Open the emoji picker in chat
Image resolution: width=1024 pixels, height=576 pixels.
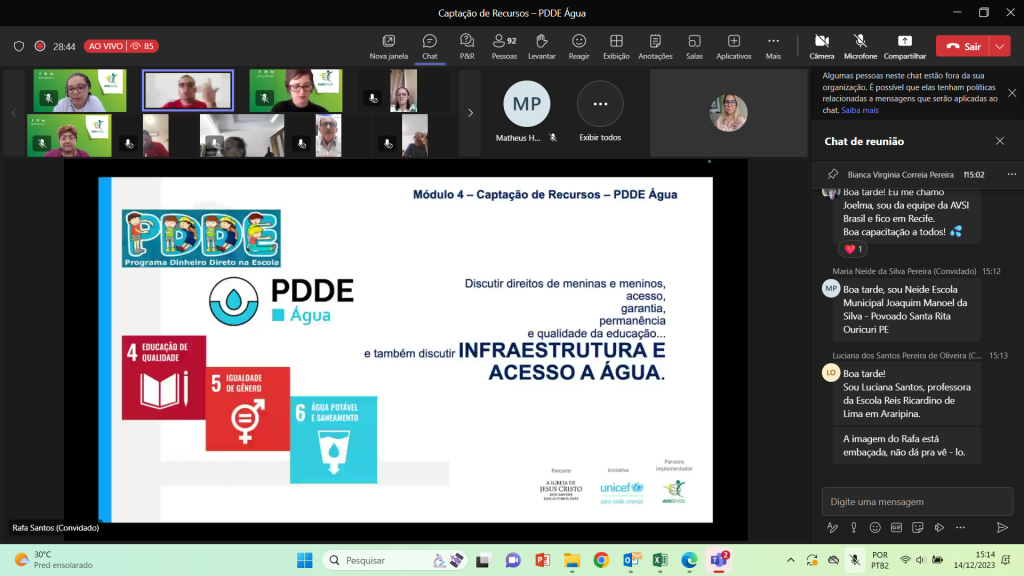875,528
